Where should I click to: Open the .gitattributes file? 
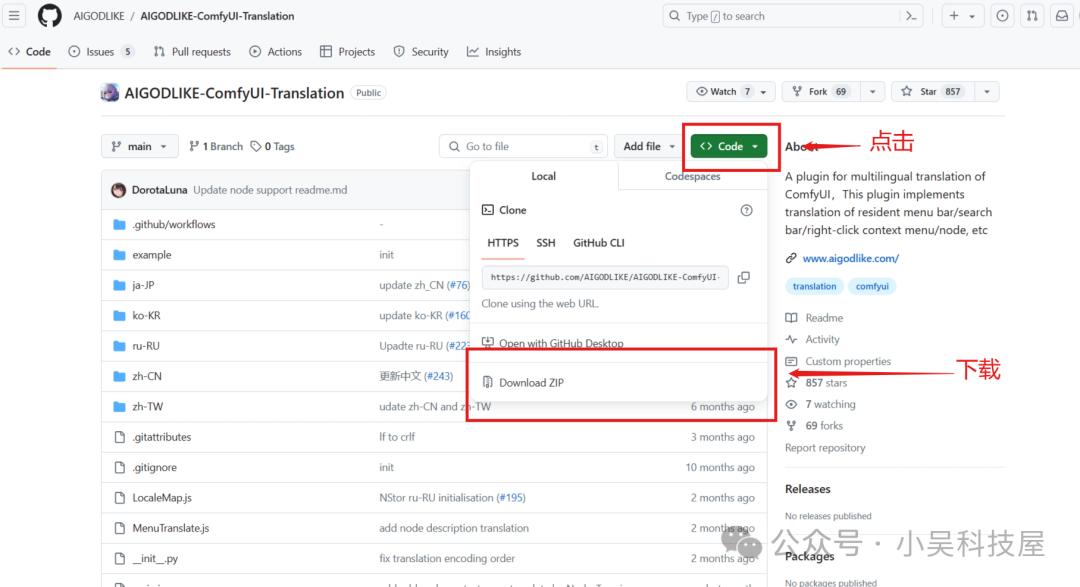[162, 437]
